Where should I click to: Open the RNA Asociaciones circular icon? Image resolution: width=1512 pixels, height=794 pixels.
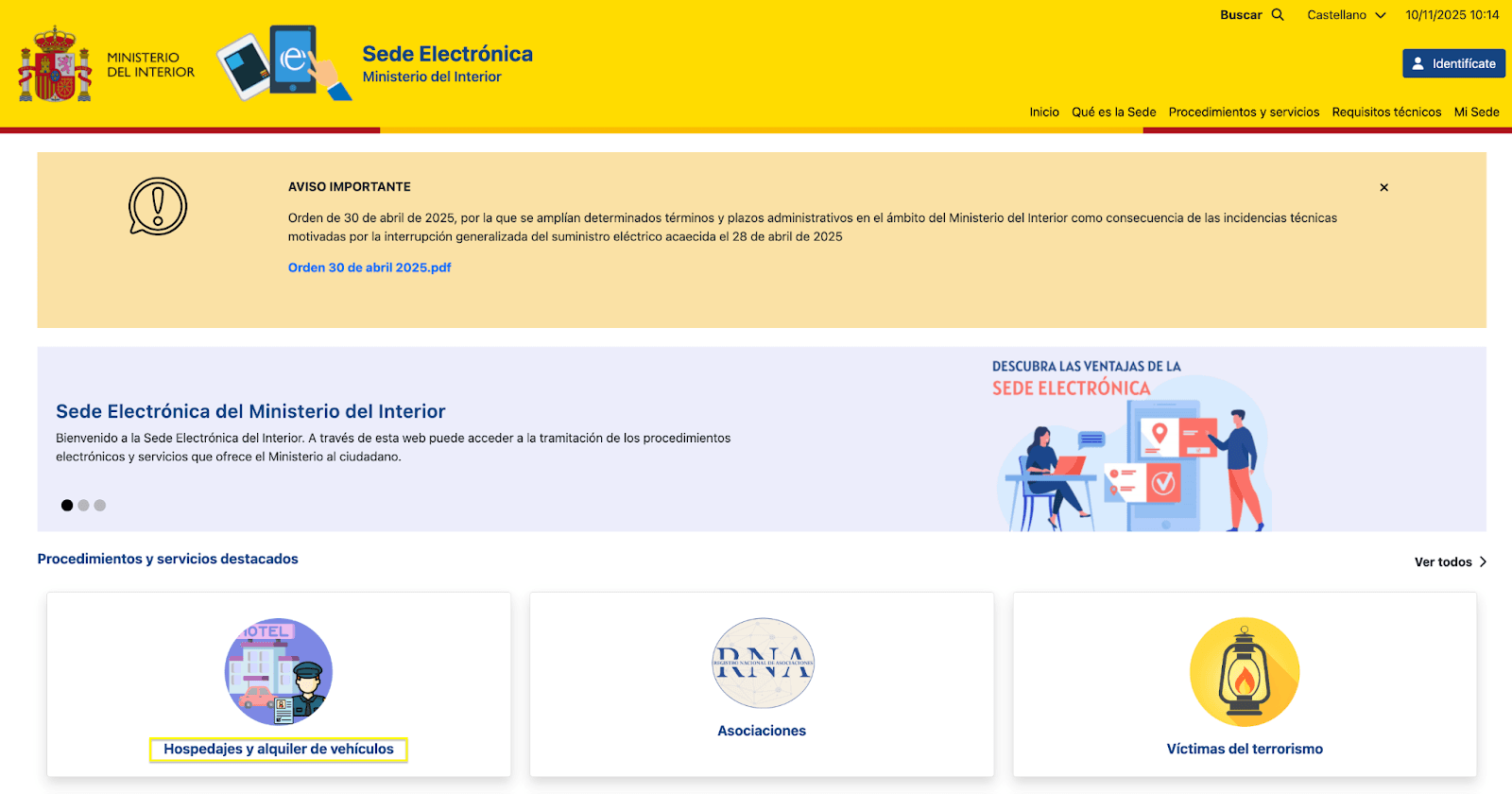[763, 664]
